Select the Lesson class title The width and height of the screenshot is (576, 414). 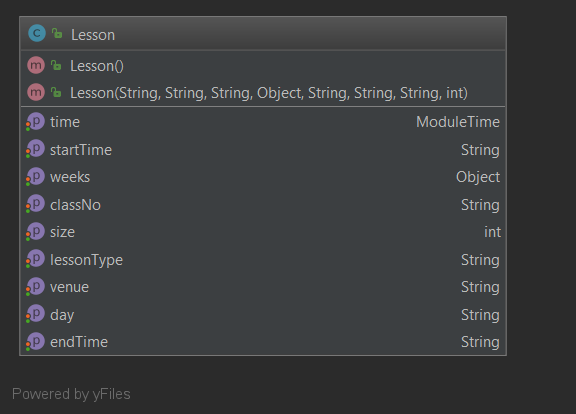point(93,35)
